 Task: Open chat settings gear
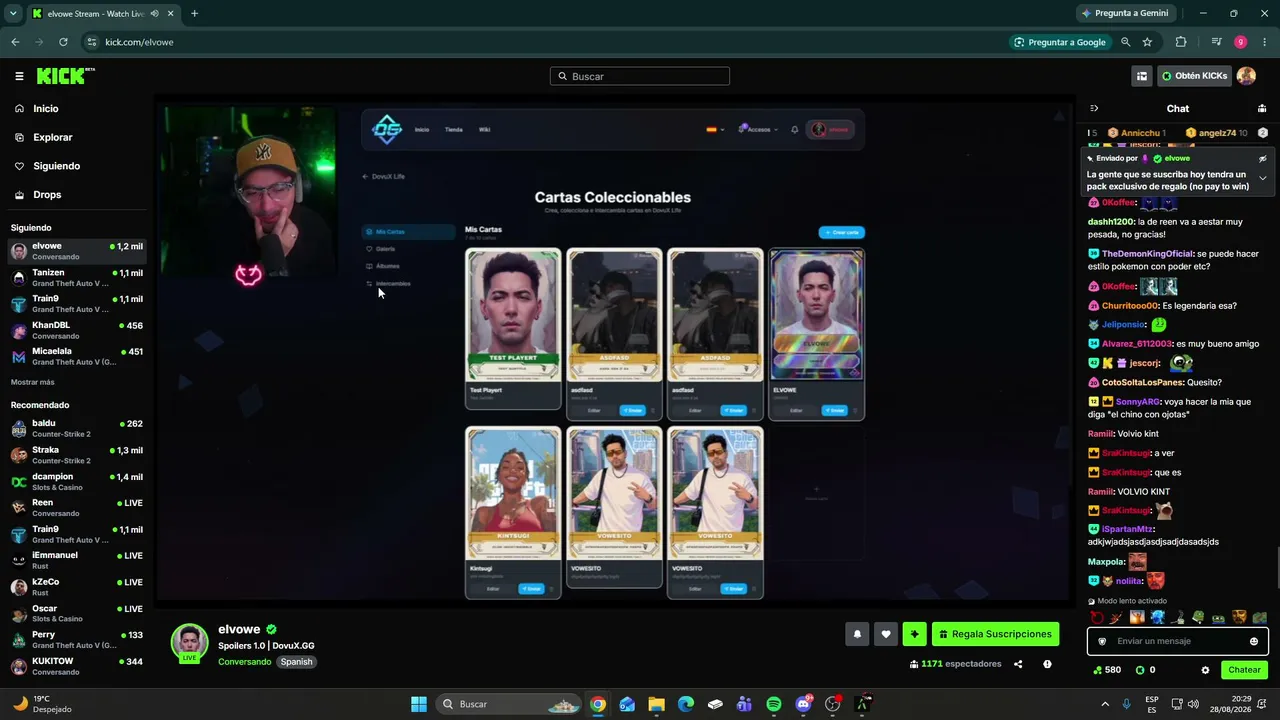1205,670
